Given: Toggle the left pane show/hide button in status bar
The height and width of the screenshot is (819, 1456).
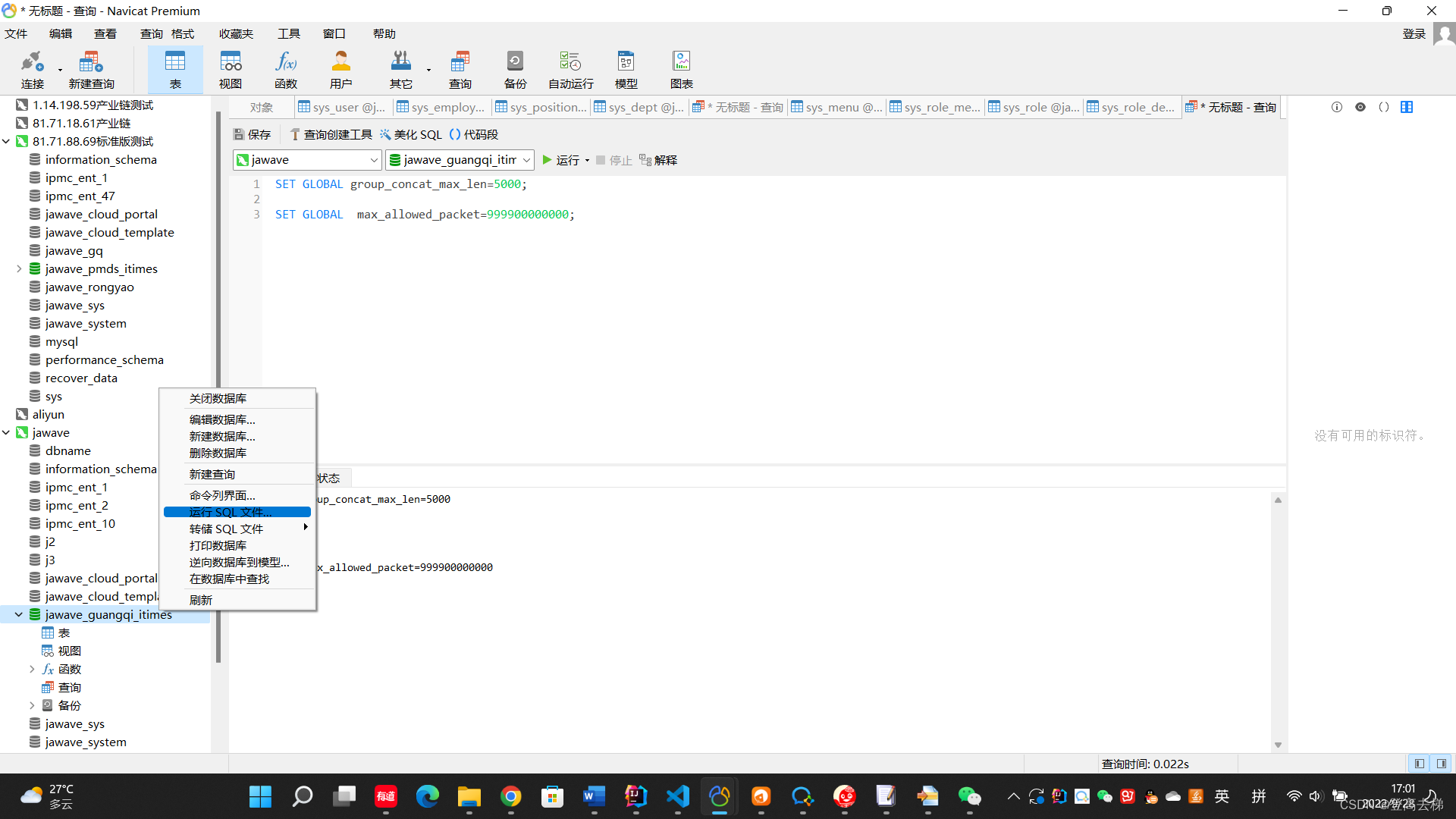Looking at the screenshot, I should [1419, 764].
